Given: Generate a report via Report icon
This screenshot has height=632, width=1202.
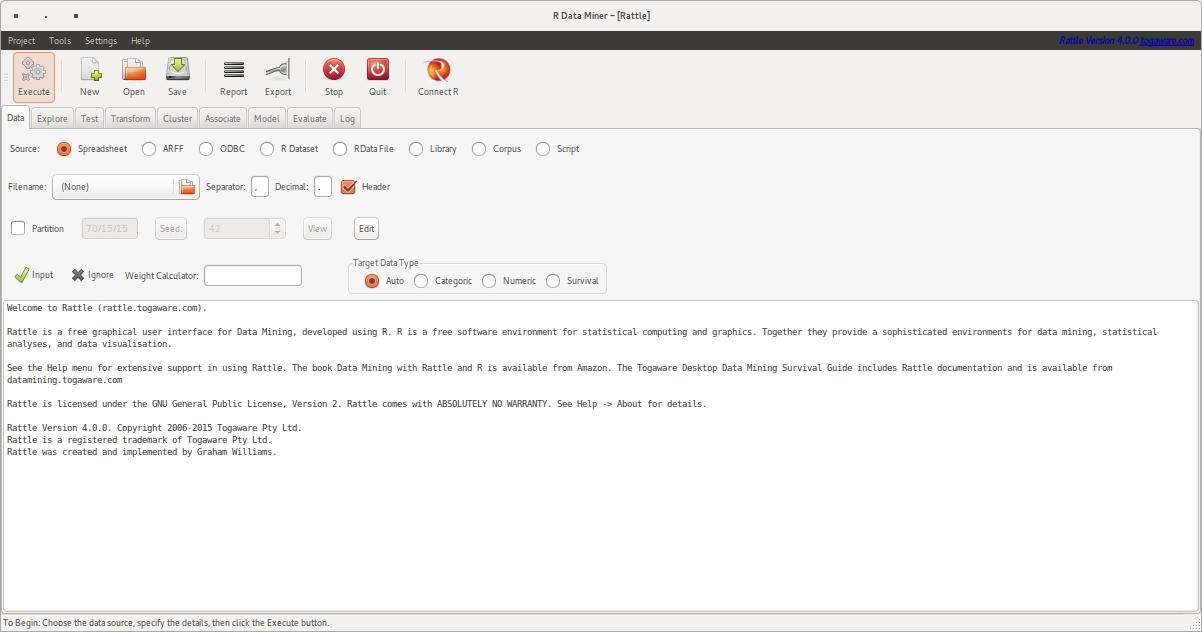Looking at the screenshot, I should (233, 70).
